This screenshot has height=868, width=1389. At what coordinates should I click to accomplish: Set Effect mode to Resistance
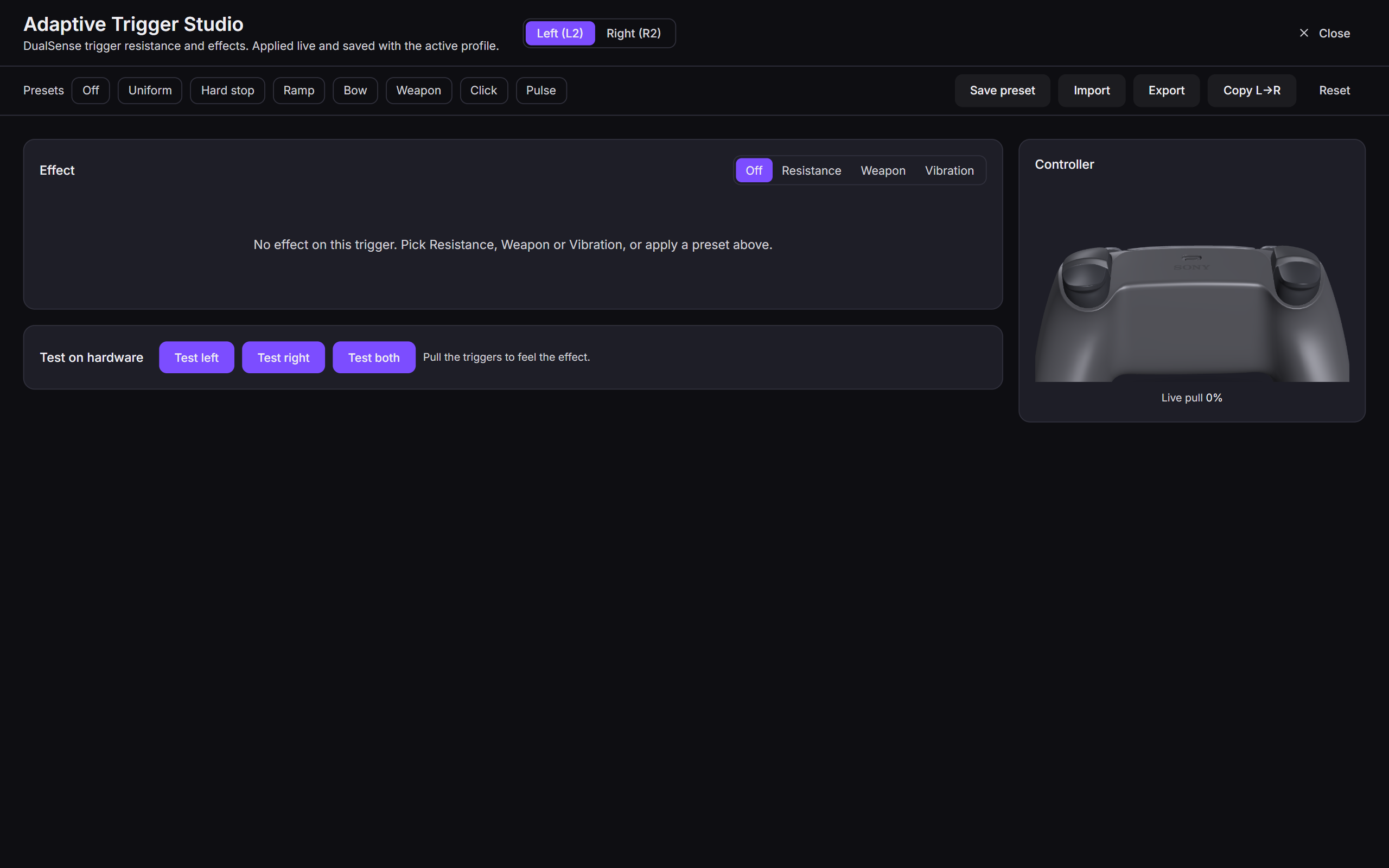[812, 170]
